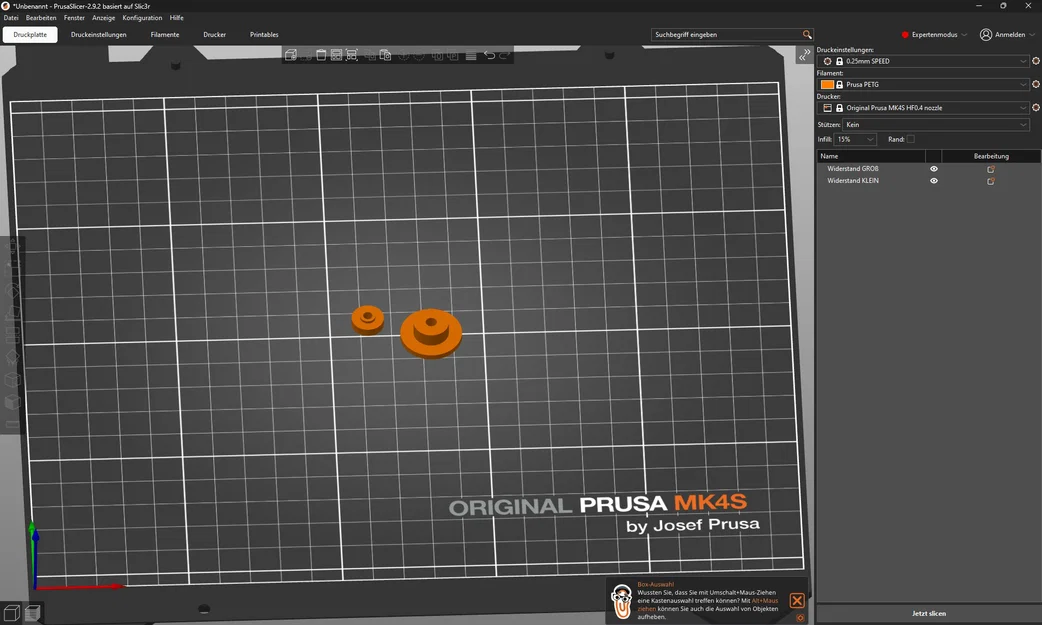This screenshot has width=1042, height=625.
Task: Switch to sliced preview layers icon
Action: pos(33,612)
